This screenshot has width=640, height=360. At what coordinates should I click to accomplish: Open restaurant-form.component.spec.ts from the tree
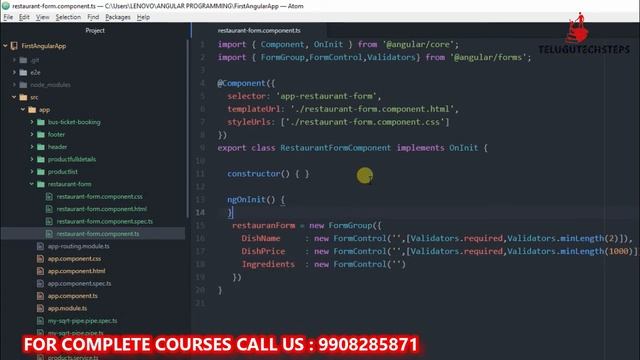coord(104,221)
